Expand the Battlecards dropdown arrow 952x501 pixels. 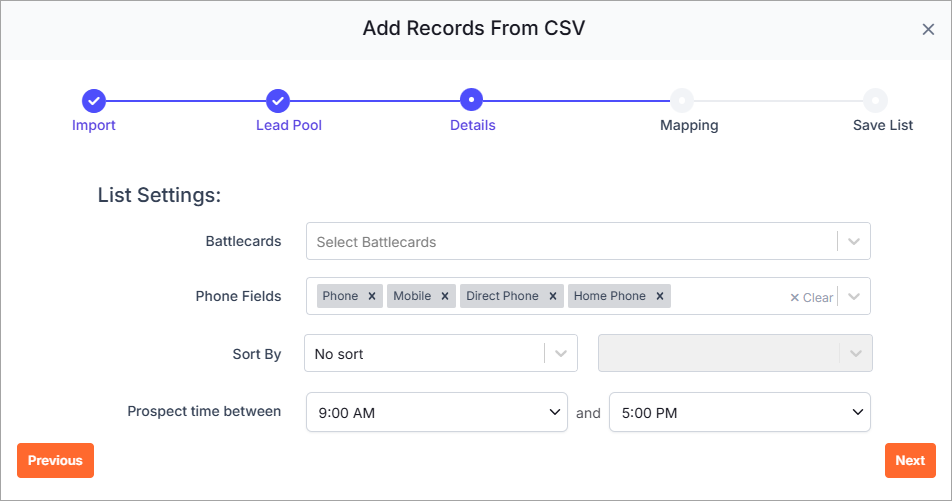pos(854,242)
